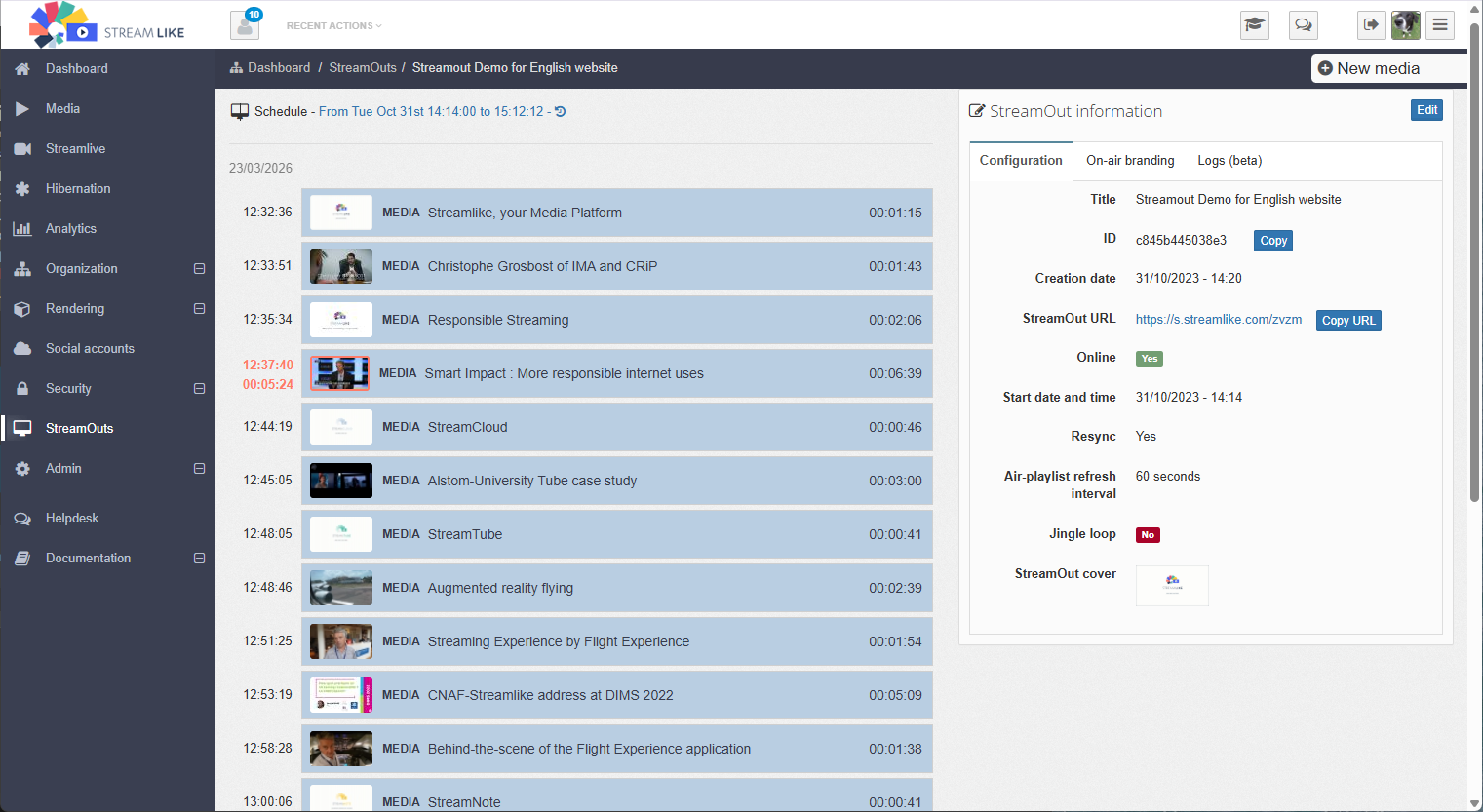Select Social accounts in sidebar
The width and height of the screenshot is (1483, 812).
90,349
